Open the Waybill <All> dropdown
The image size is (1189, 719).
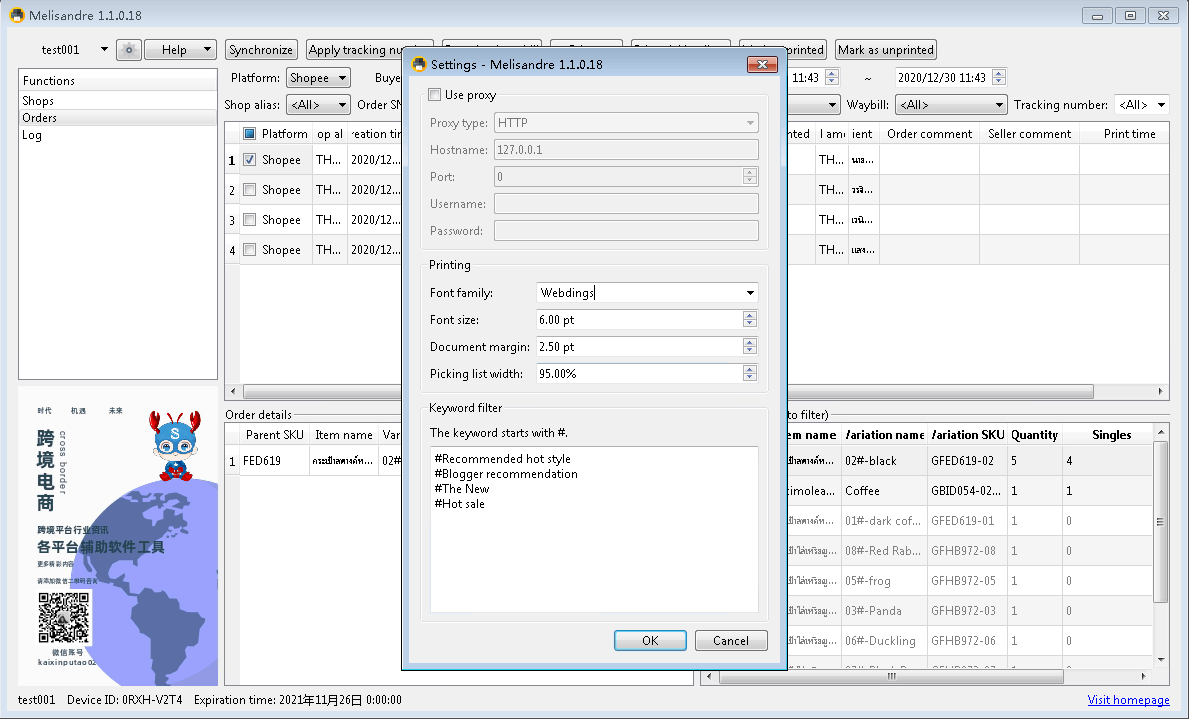[x=951, y=105]
